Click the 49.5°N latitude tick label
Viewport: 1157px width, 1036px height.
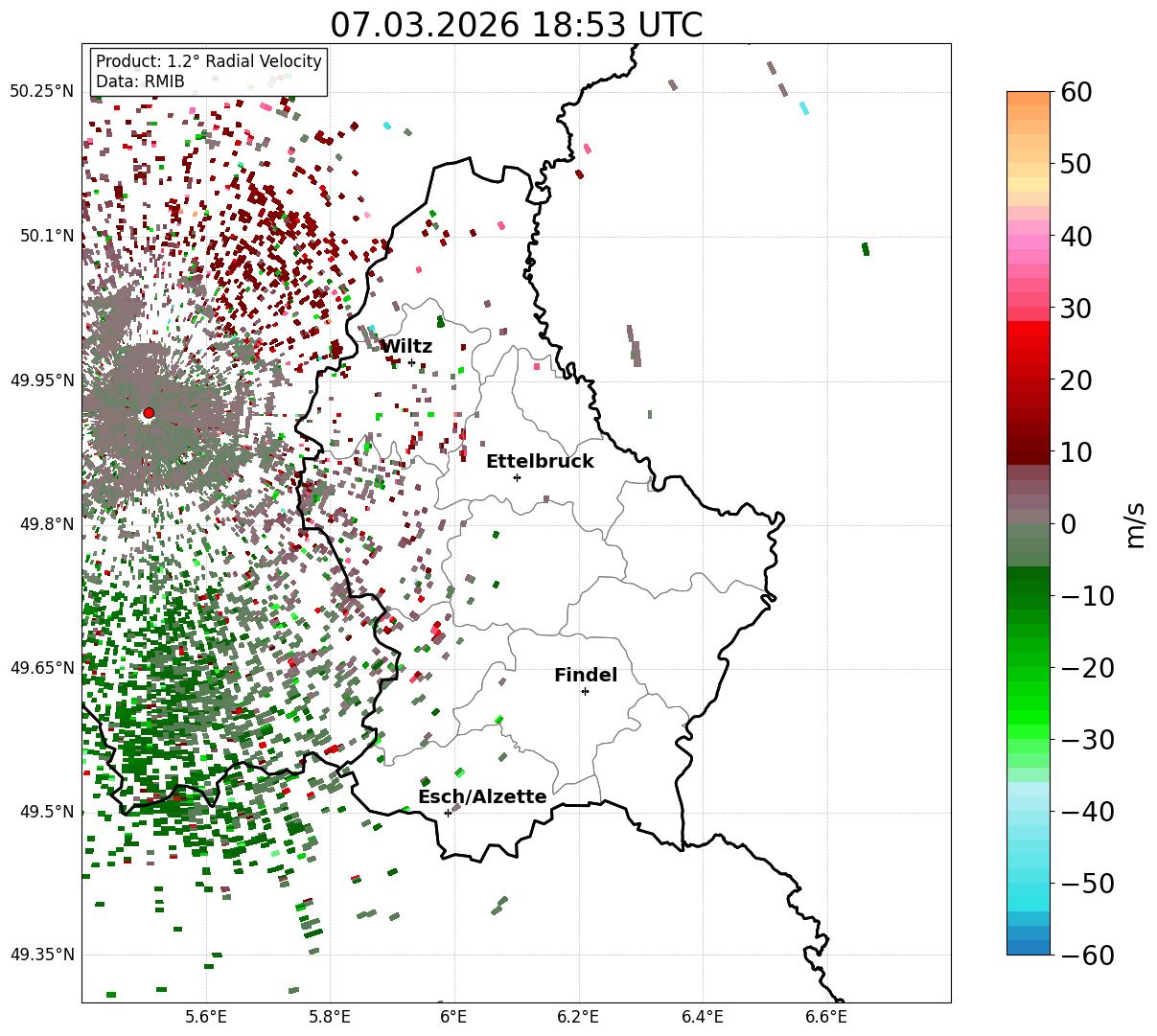click(x=47, y=812)
